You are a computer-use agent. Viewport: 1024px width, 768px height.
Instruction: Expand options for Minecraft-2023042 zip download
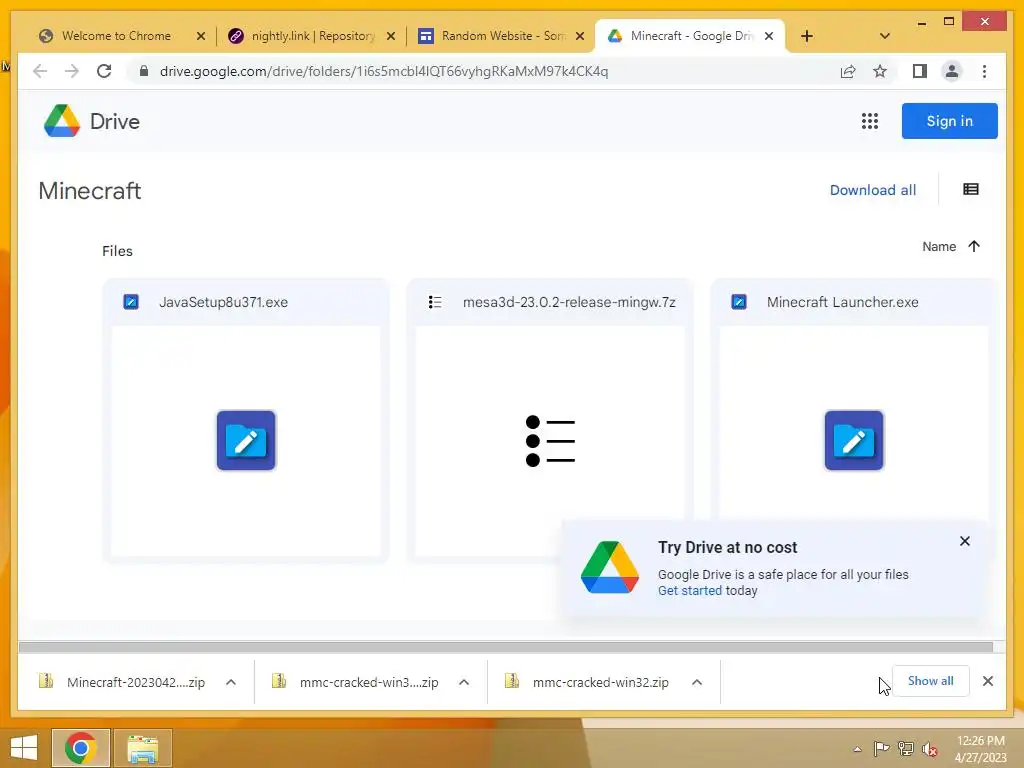point(231,682)
